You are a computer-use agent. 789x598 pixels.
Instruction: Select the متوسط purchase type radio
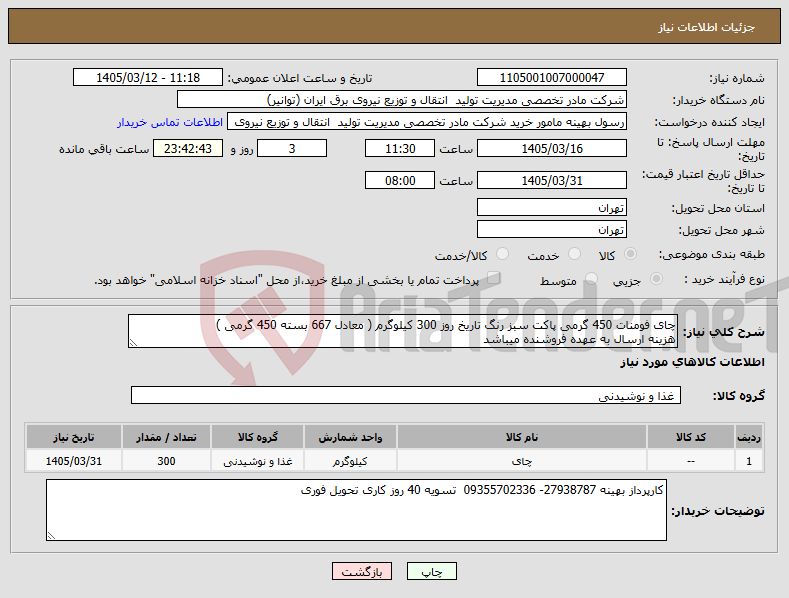(x=591, y=279)
